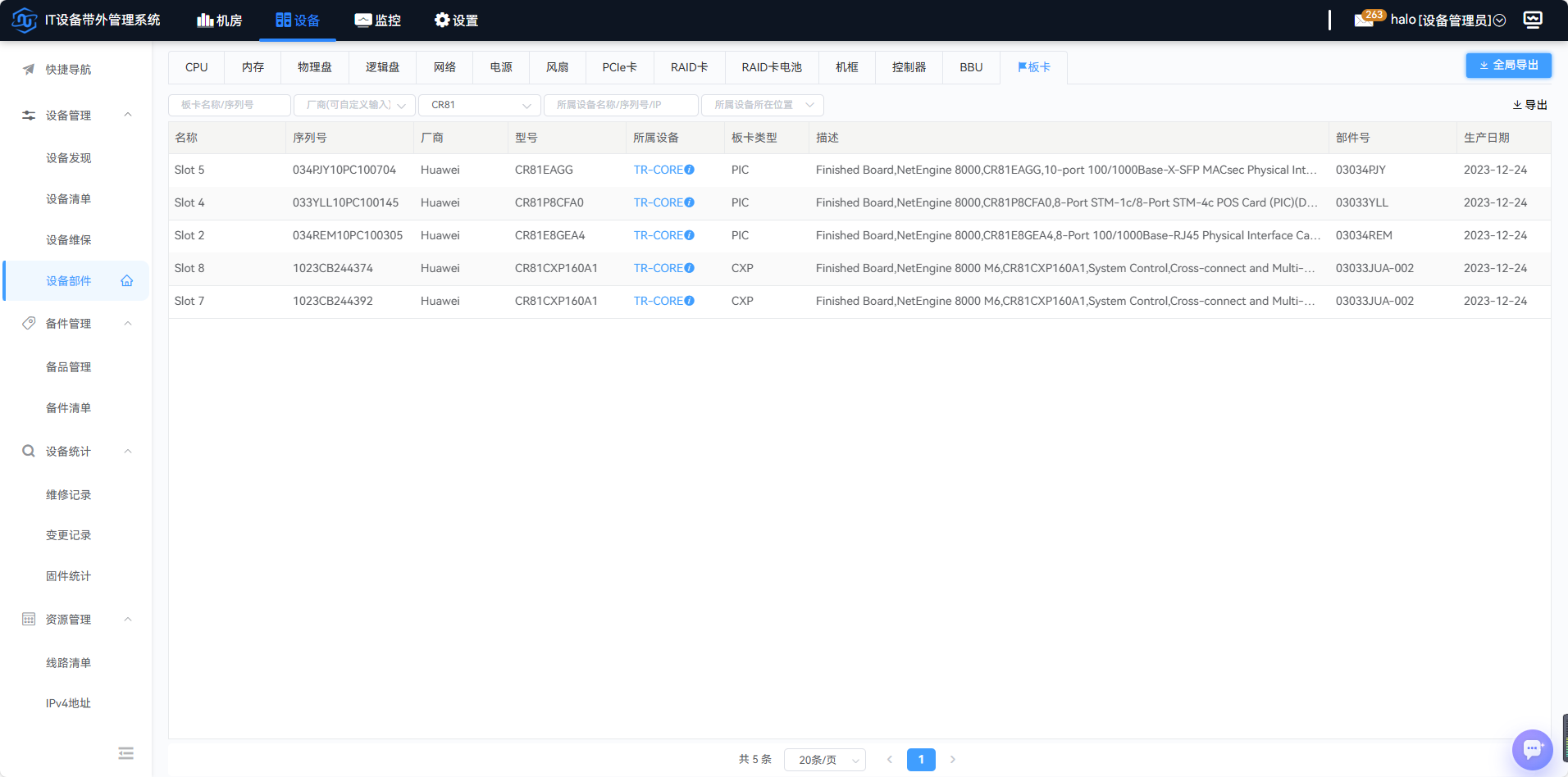Switch to the CPU tab
Viewport: 1568px width, 777px height.
click(197, 67)
